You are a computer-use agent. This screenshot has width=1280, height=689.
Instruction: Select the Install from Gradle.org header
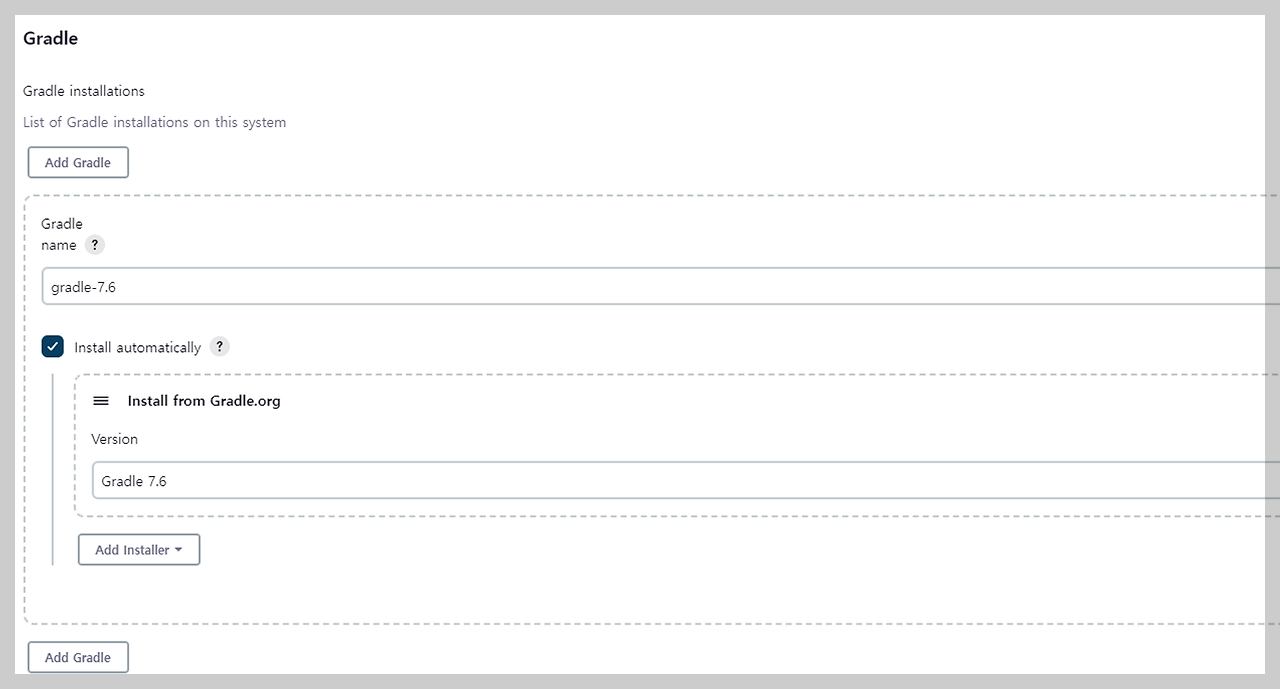(x=203, y=400)
